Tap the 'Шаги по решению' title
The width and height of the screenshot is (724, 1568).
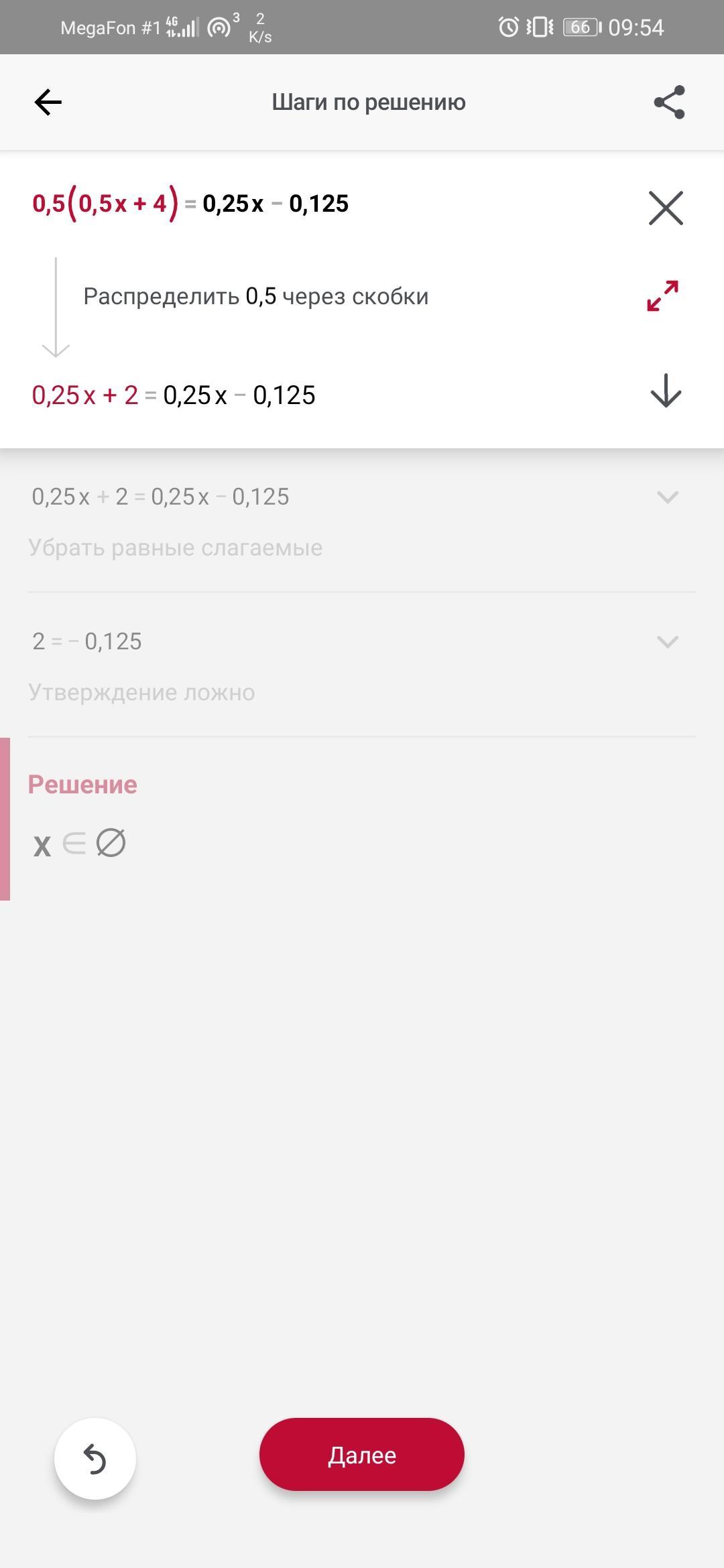point(369,102)
